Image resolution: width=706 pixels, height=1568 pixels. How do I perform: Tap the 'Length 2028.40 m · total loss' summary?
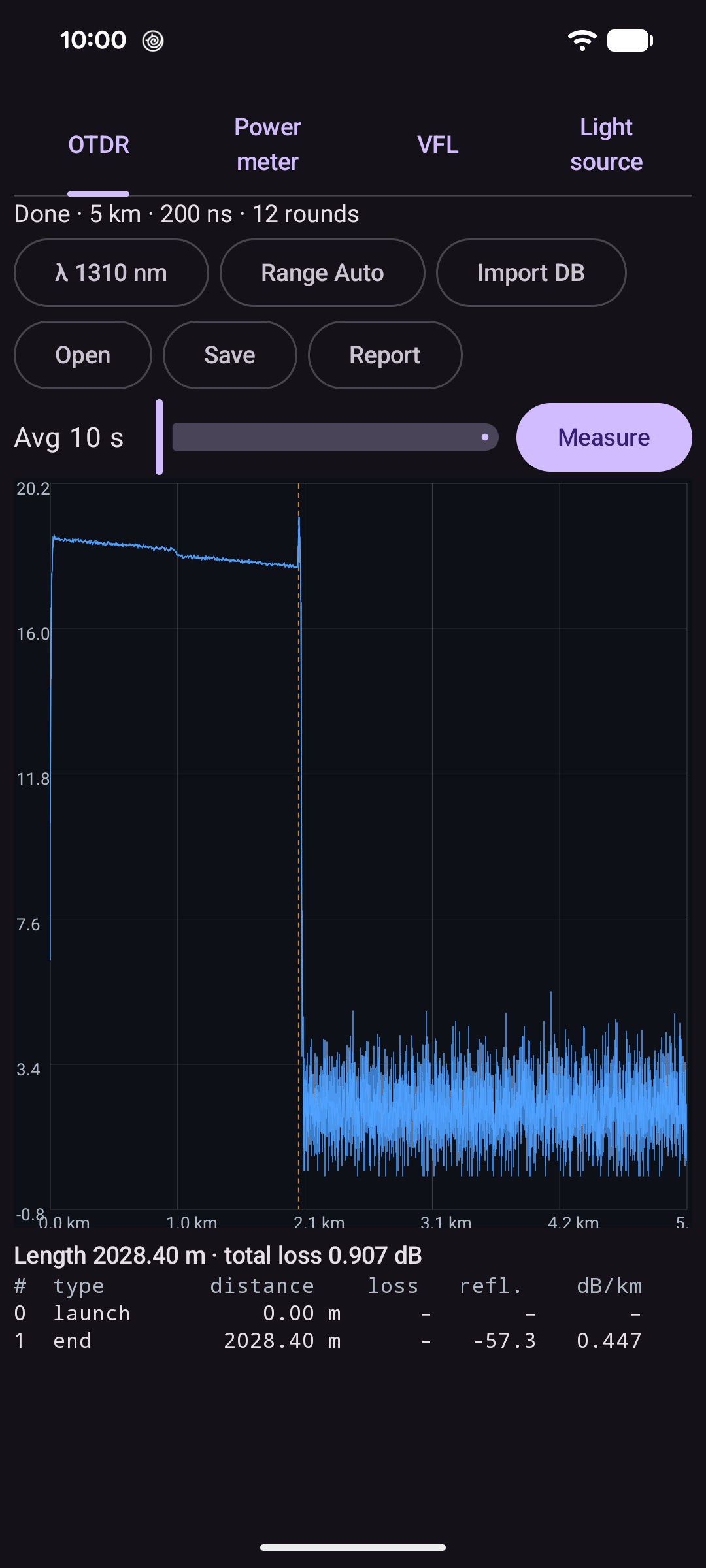[x=218, y=1256]
